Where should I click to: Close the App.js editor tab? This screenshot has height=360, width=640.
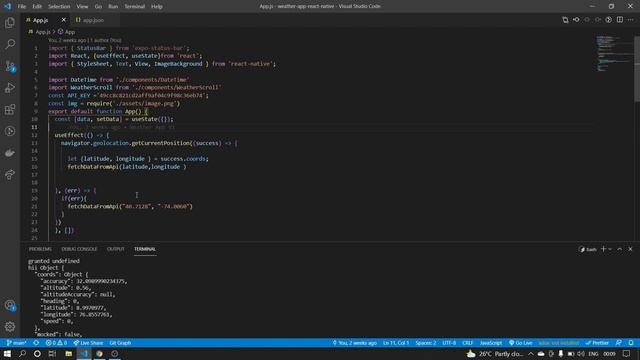64,20
